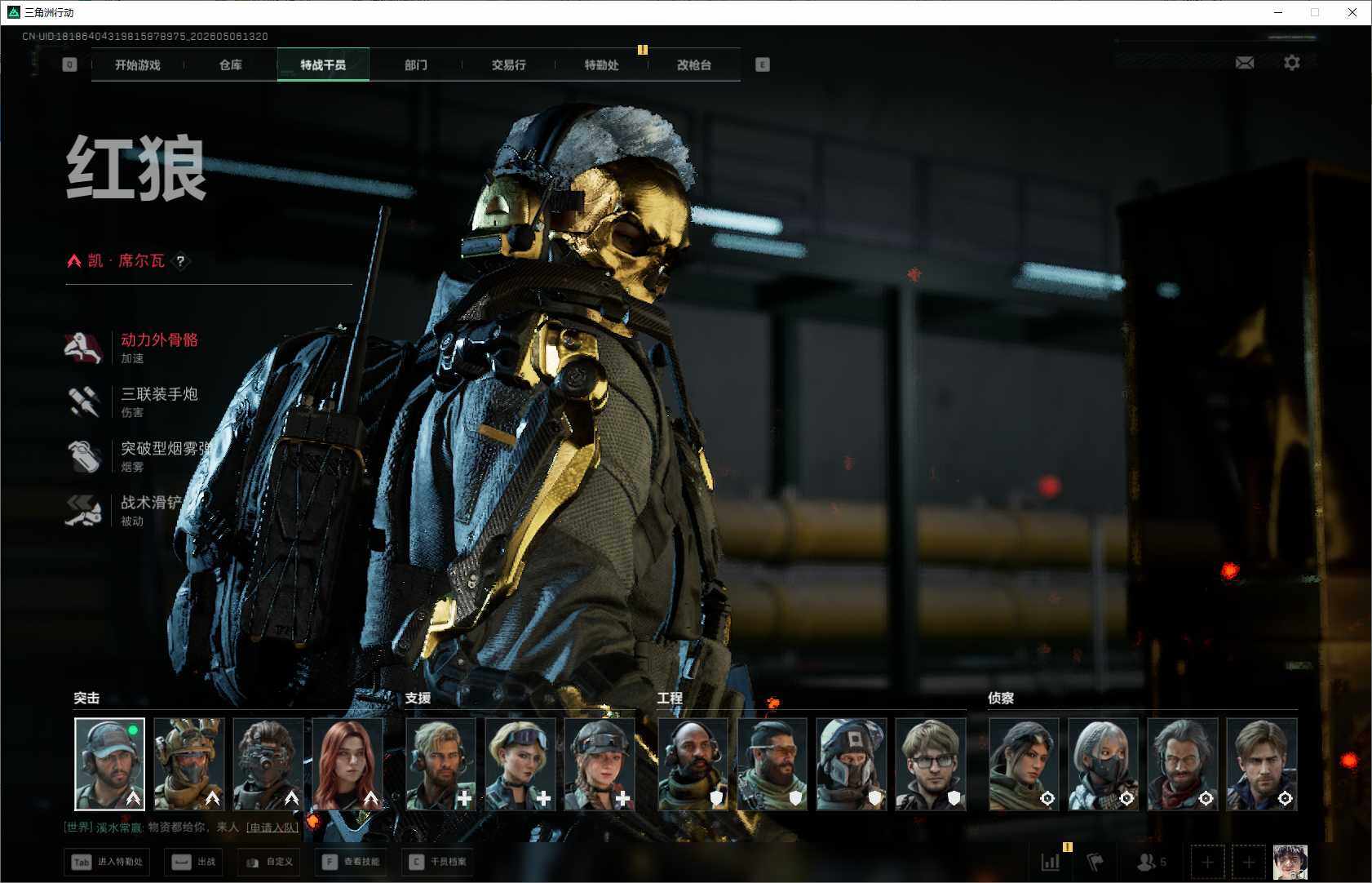This screenshot has height=883, width=1372.
Task: Select the bearded engineer with orange glasses
Action: 772,764
